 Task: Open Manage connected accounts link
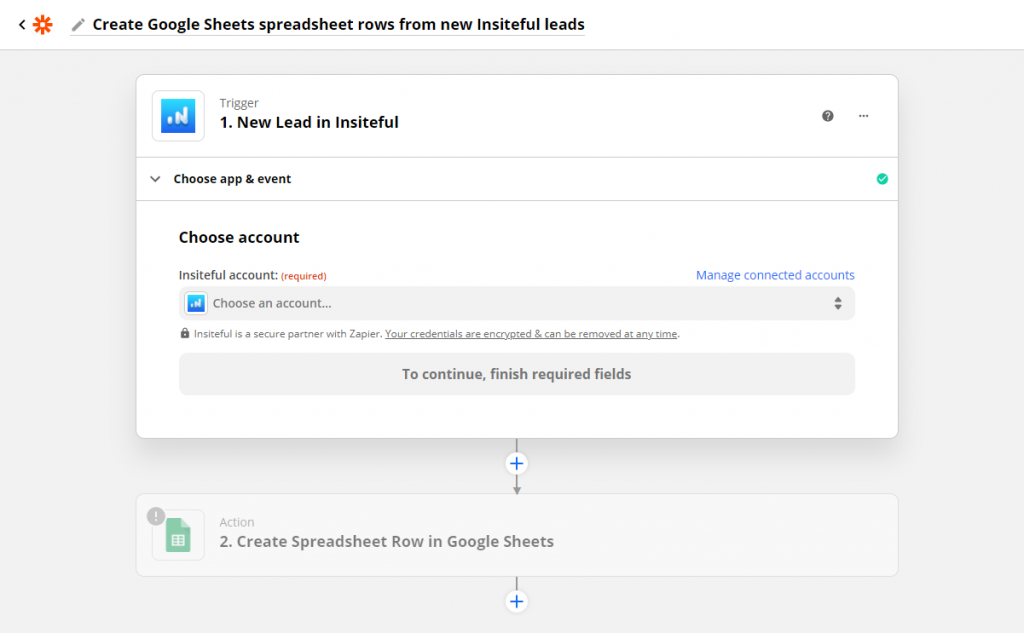[775, 275]
